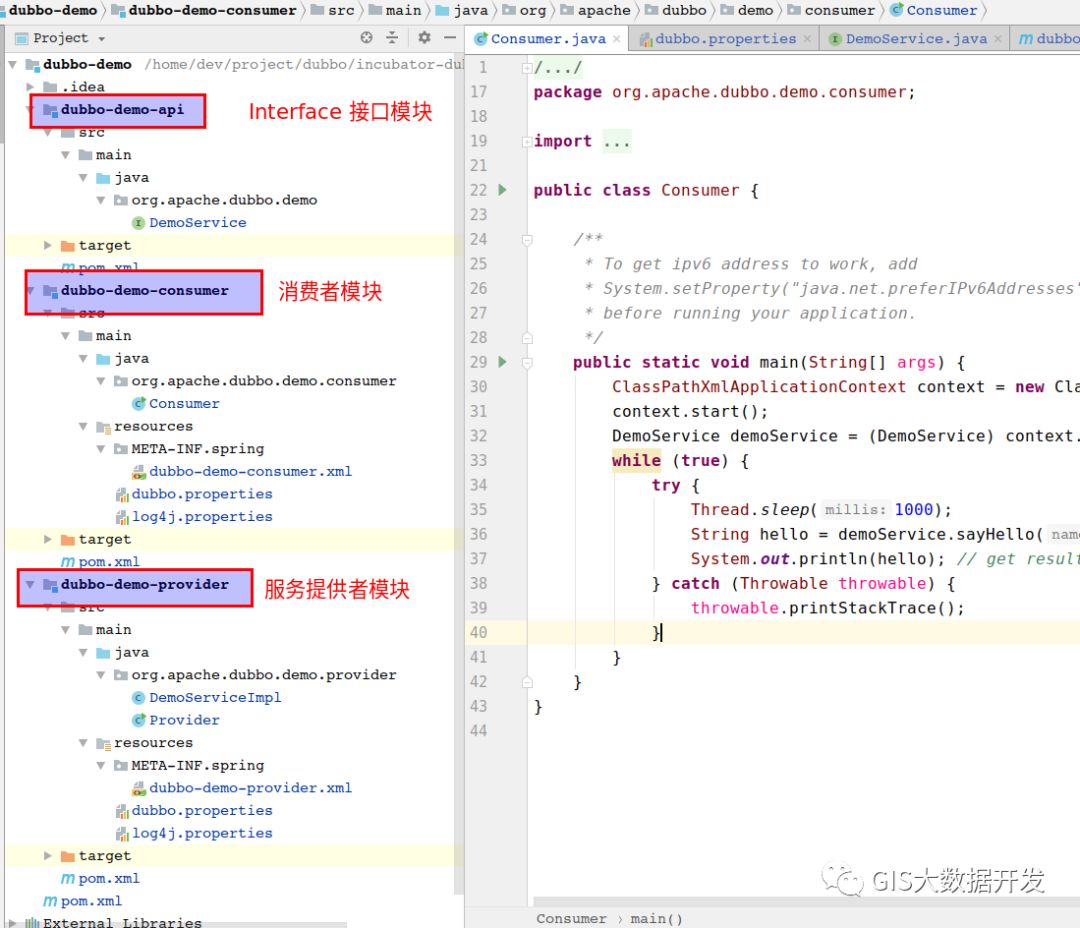Expand the target folder under dubbo-demo-provider
Screen dimensions: 1080x928
(x=48, y=856)
